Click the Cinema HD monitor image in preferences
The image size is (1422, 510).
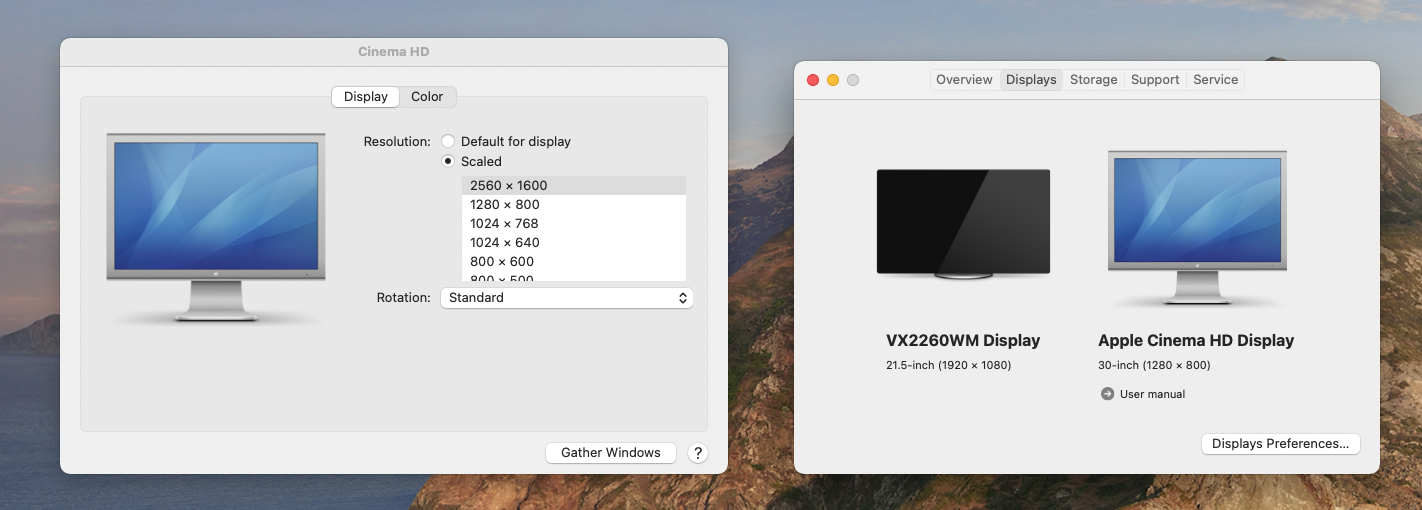pyautogui.click(x=216, y=228)
